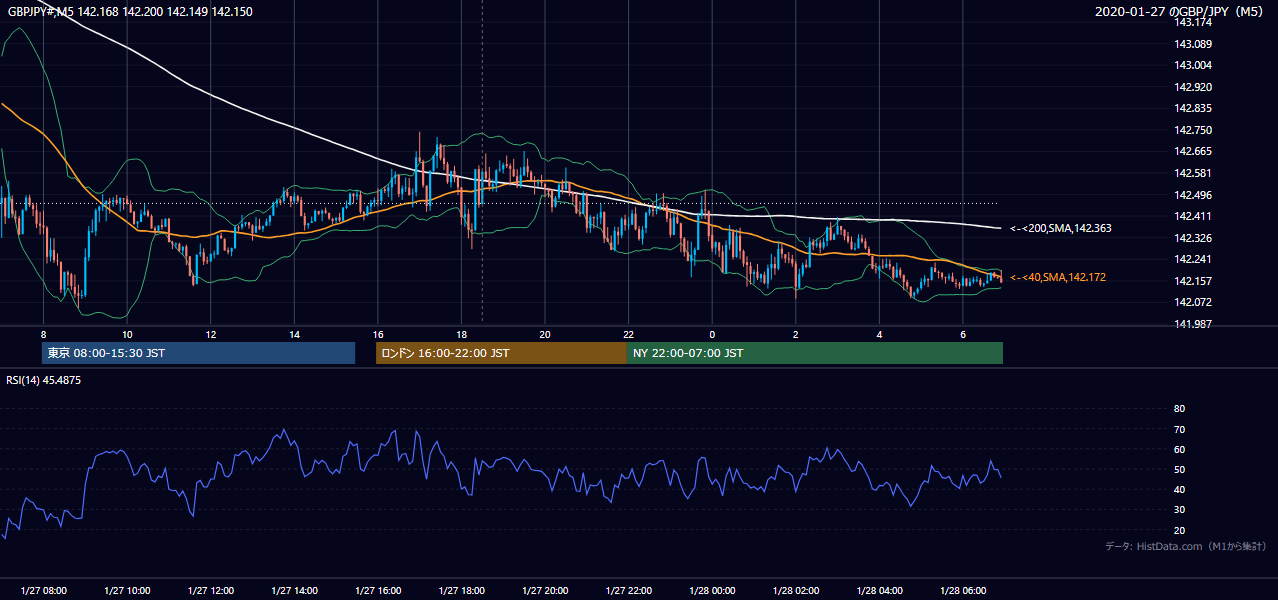Click RSI scale level 80
Screen dimensions: 1278x600
(x=1179, y=409)
